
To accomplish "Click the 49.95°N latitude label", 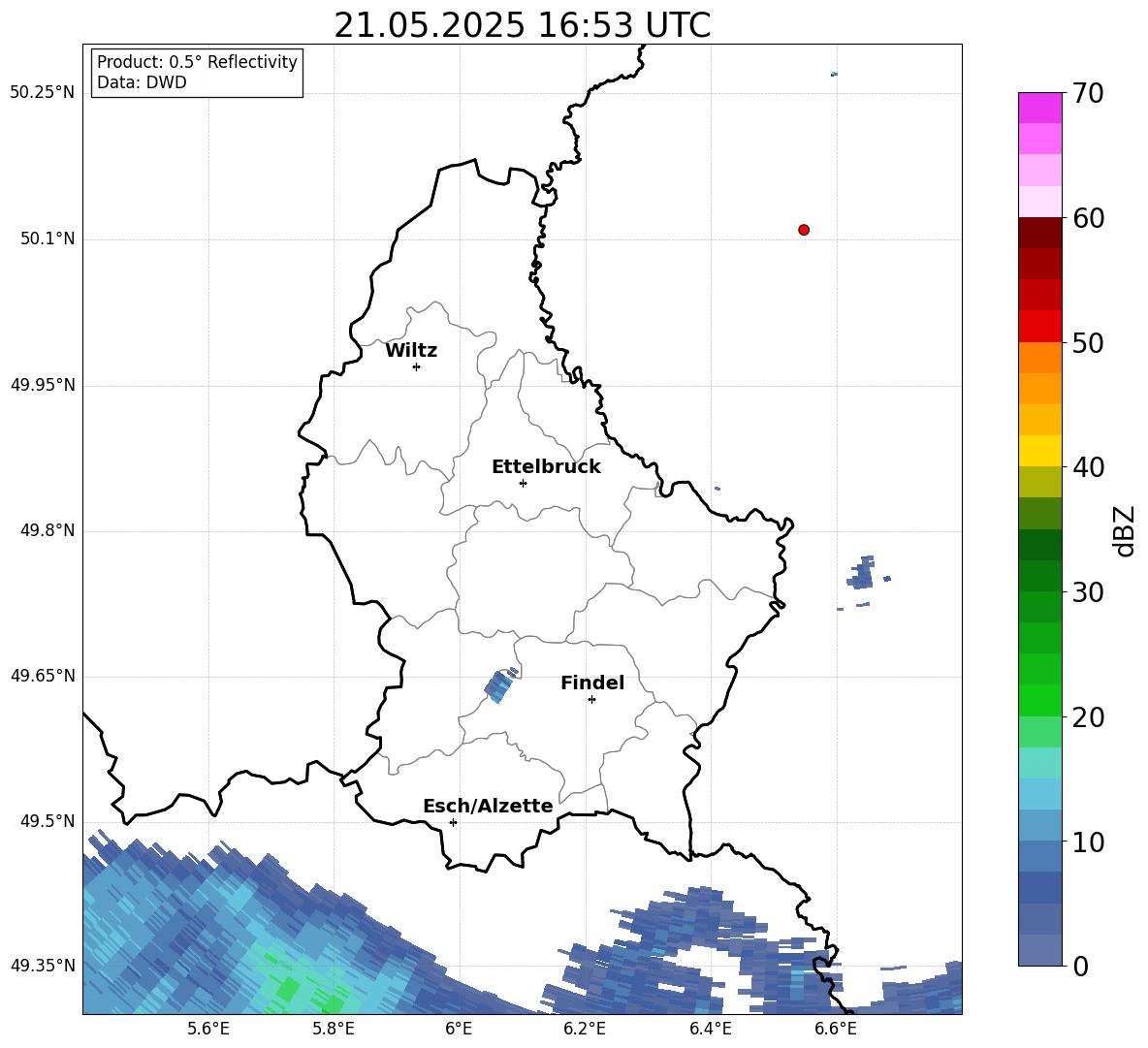I will tap(43, 385).
